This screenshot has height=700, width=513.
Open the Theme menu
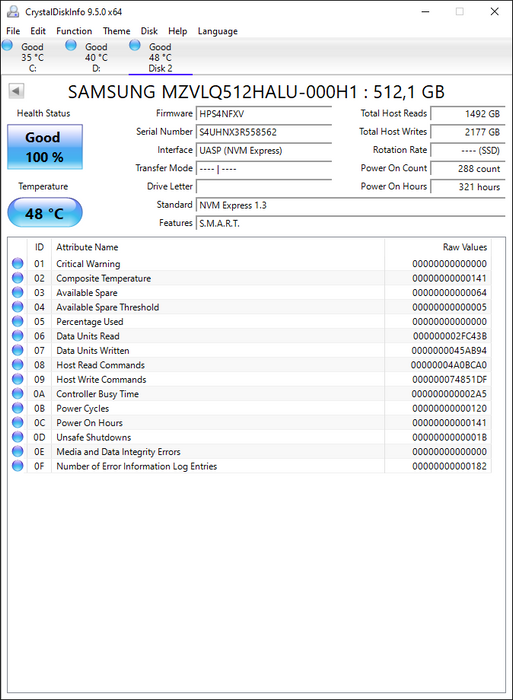(117, 31)
